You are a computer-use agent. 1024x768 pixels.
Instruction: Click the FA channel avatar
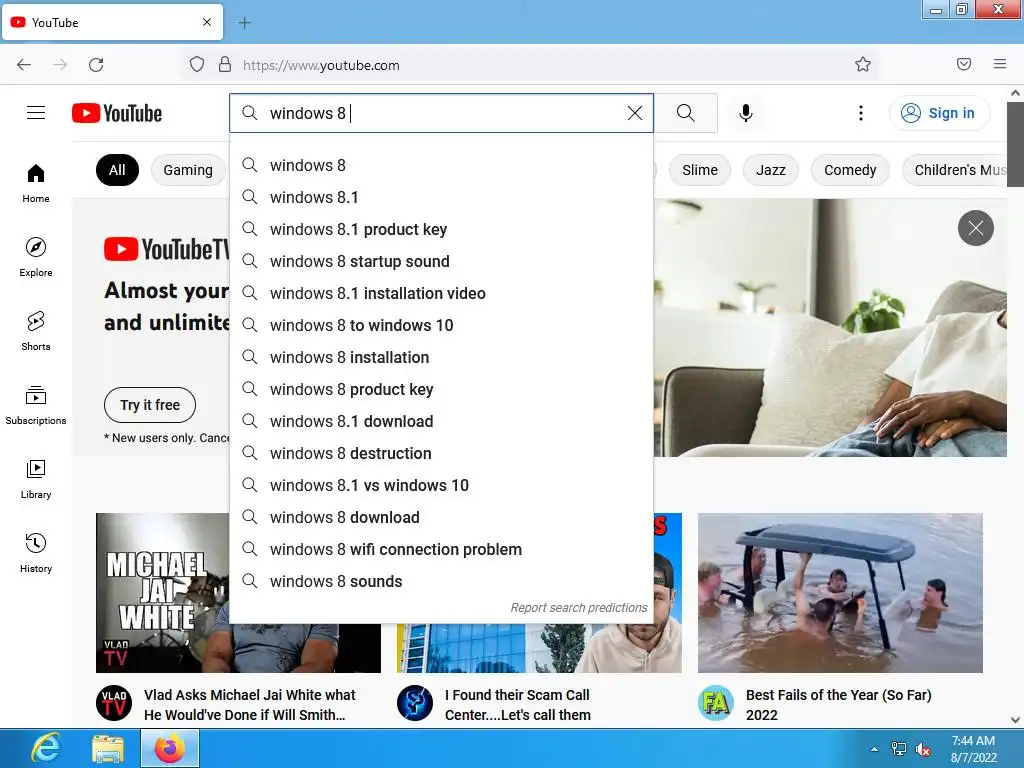pos(716,703)
